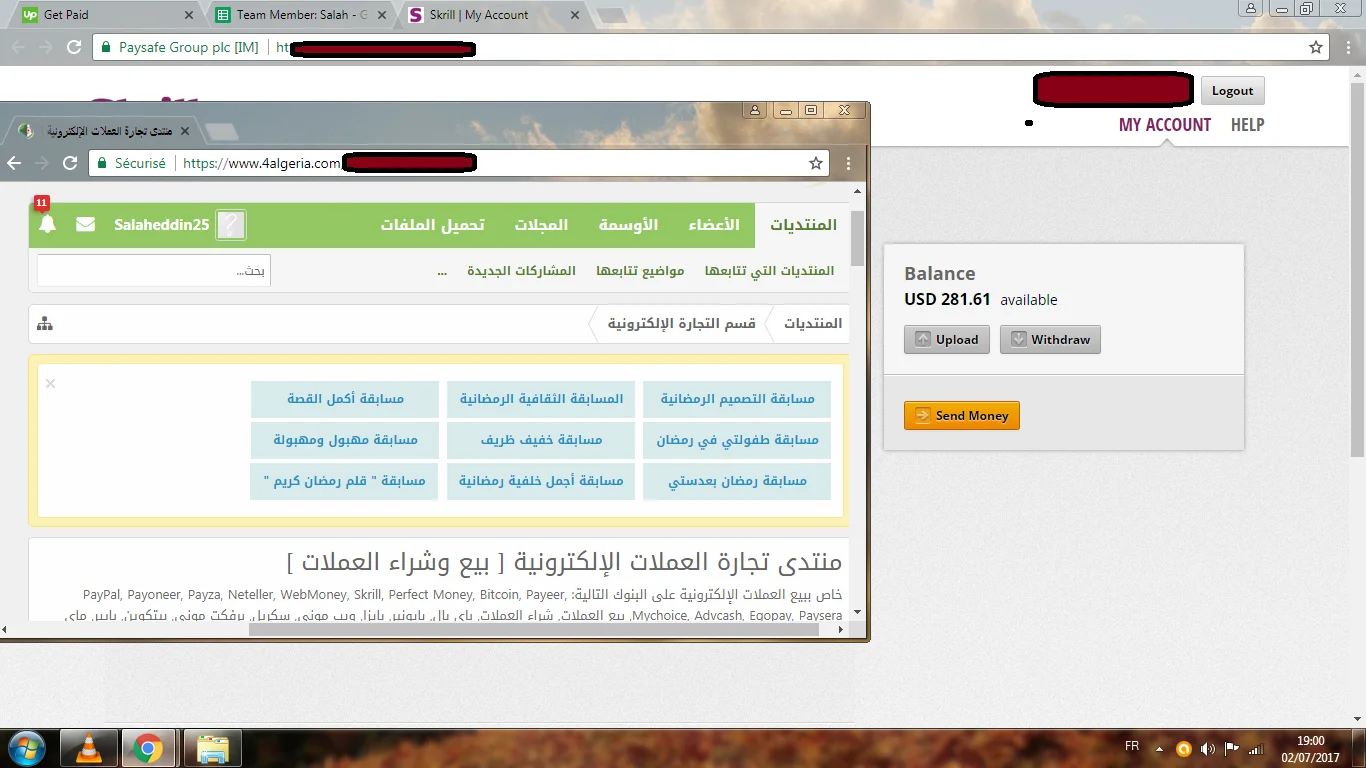The height and width of the screenshot is (768, 1366).
Task: Open the forum sitemap tree icon
Action: click(x=45, y=323)
